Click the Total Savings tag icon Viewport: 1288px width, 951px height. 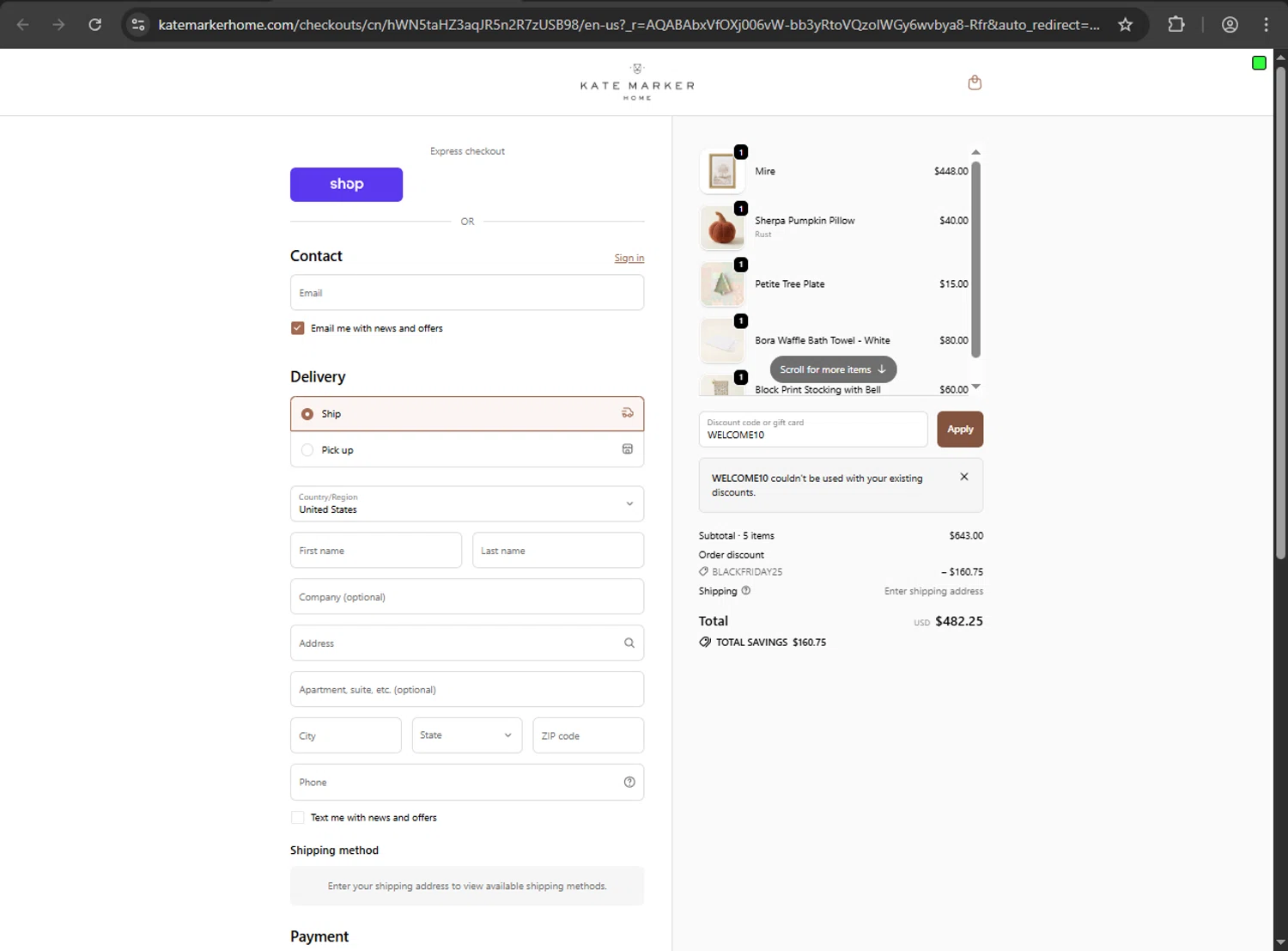tap(705, 642)
